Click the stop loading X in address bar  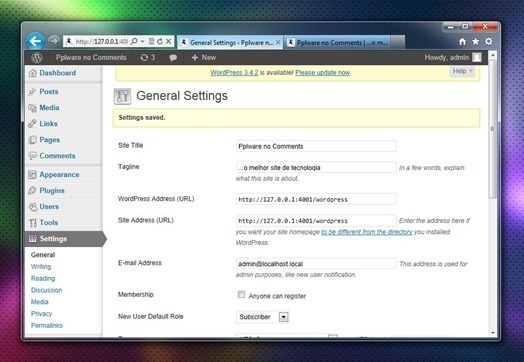[x=168, y=41]
